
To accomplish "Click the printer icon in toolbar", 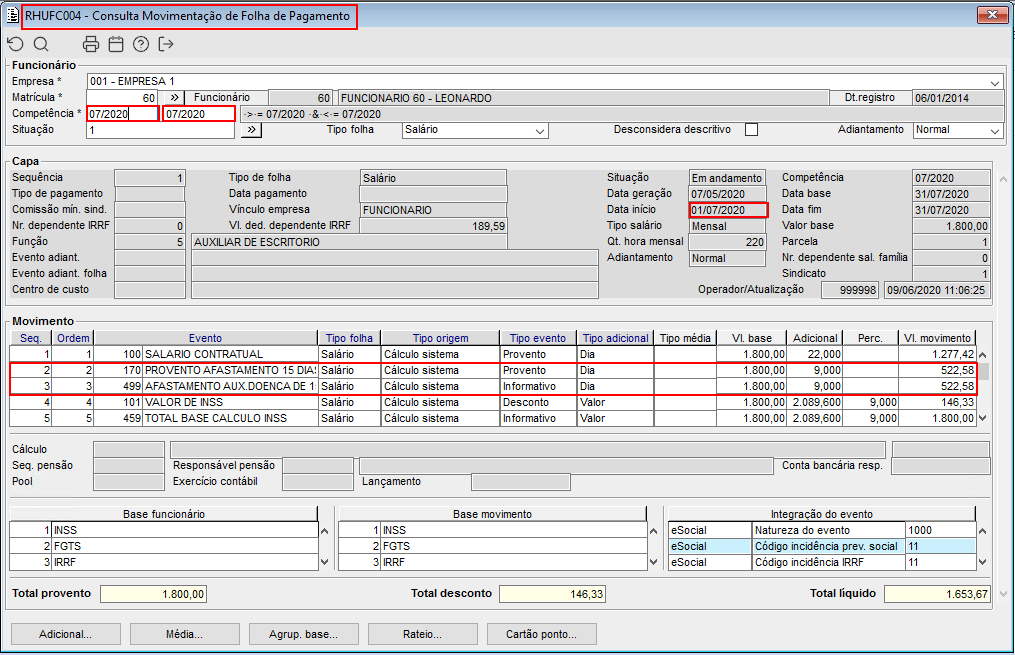I will [91, 44].
